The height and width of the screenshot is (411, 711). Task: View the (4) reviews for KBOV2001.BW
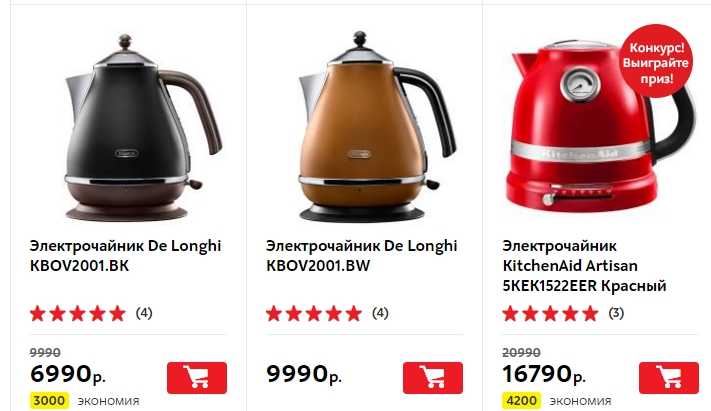pyautogui.click(x=380, y=313)
